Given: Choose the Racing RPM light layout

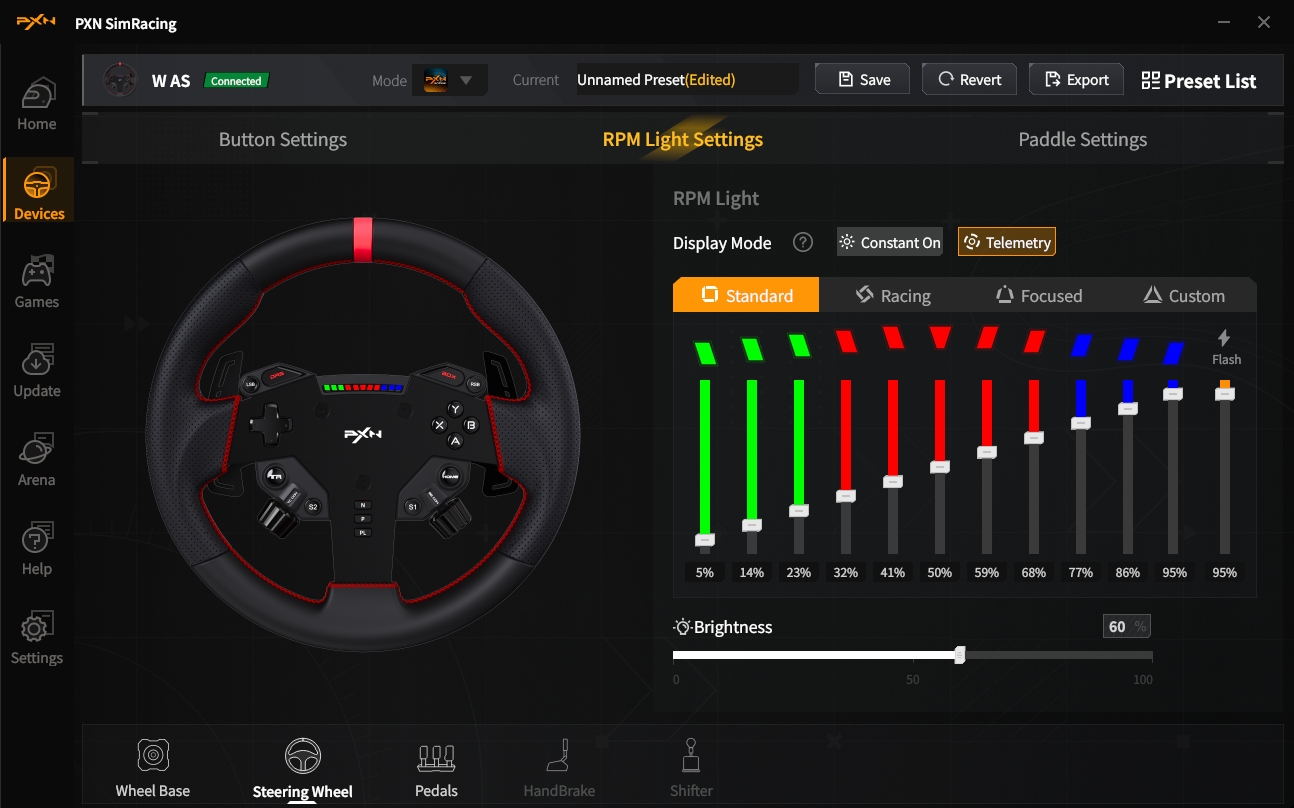Looking at the screenshot, I should point(892,295).
